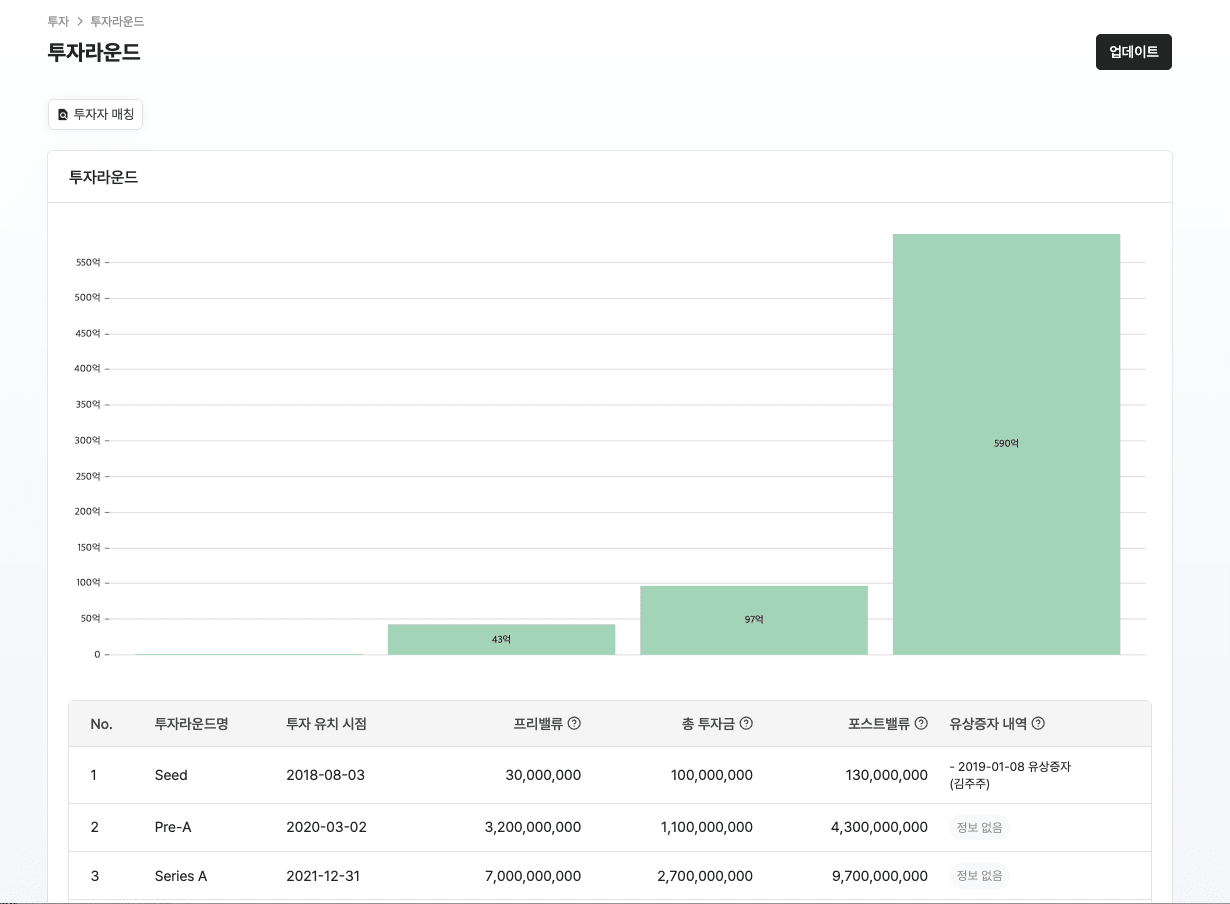Select the 총 투자금 column header
Screen dimensions: 1230x904
click(708, 724)
